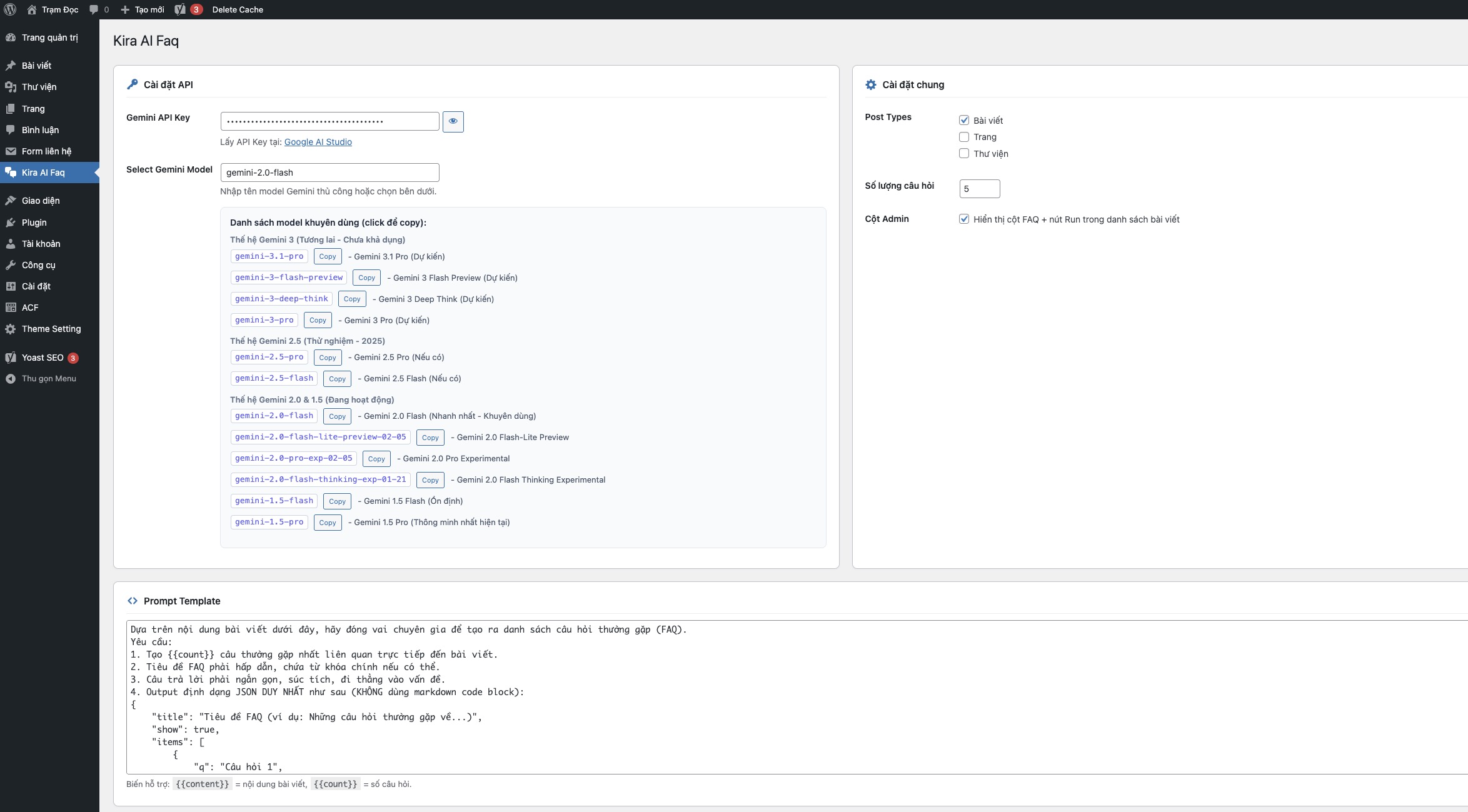This screenshot has height=812, width=1468.
Task: Open Thư viện media library menu
Action: coord(39,87)
